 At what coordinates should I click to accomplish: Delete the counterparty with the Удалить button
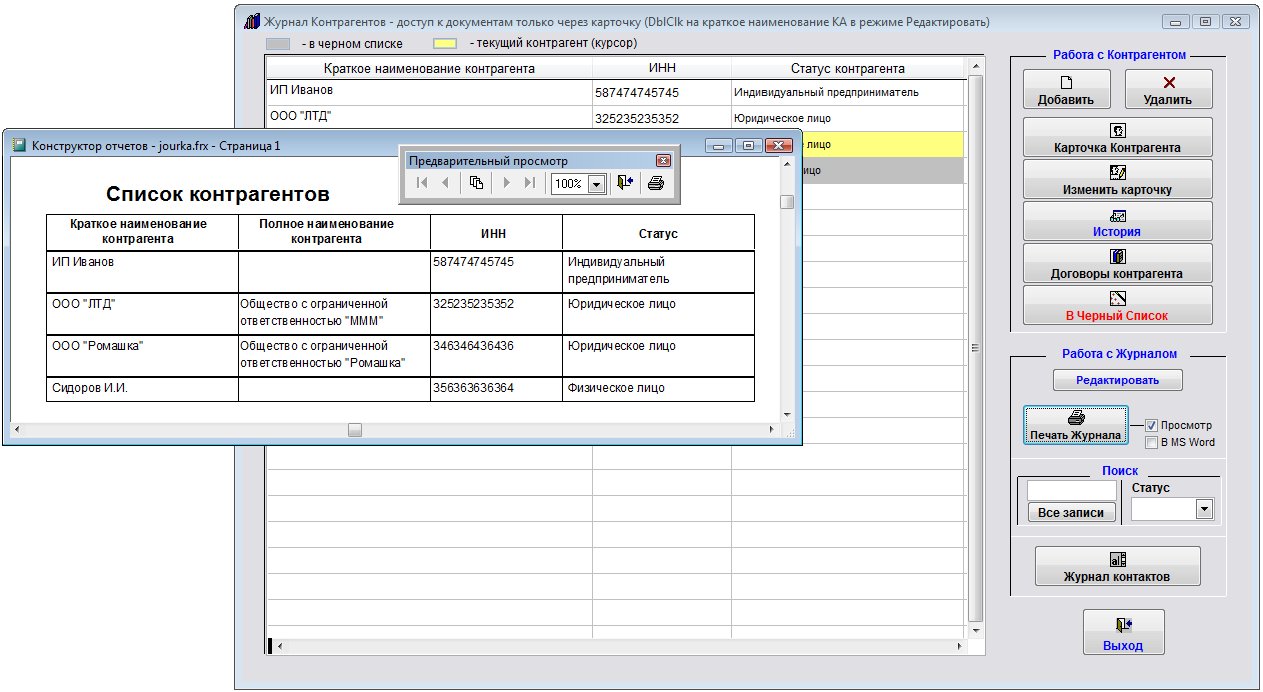(1168, 89)
